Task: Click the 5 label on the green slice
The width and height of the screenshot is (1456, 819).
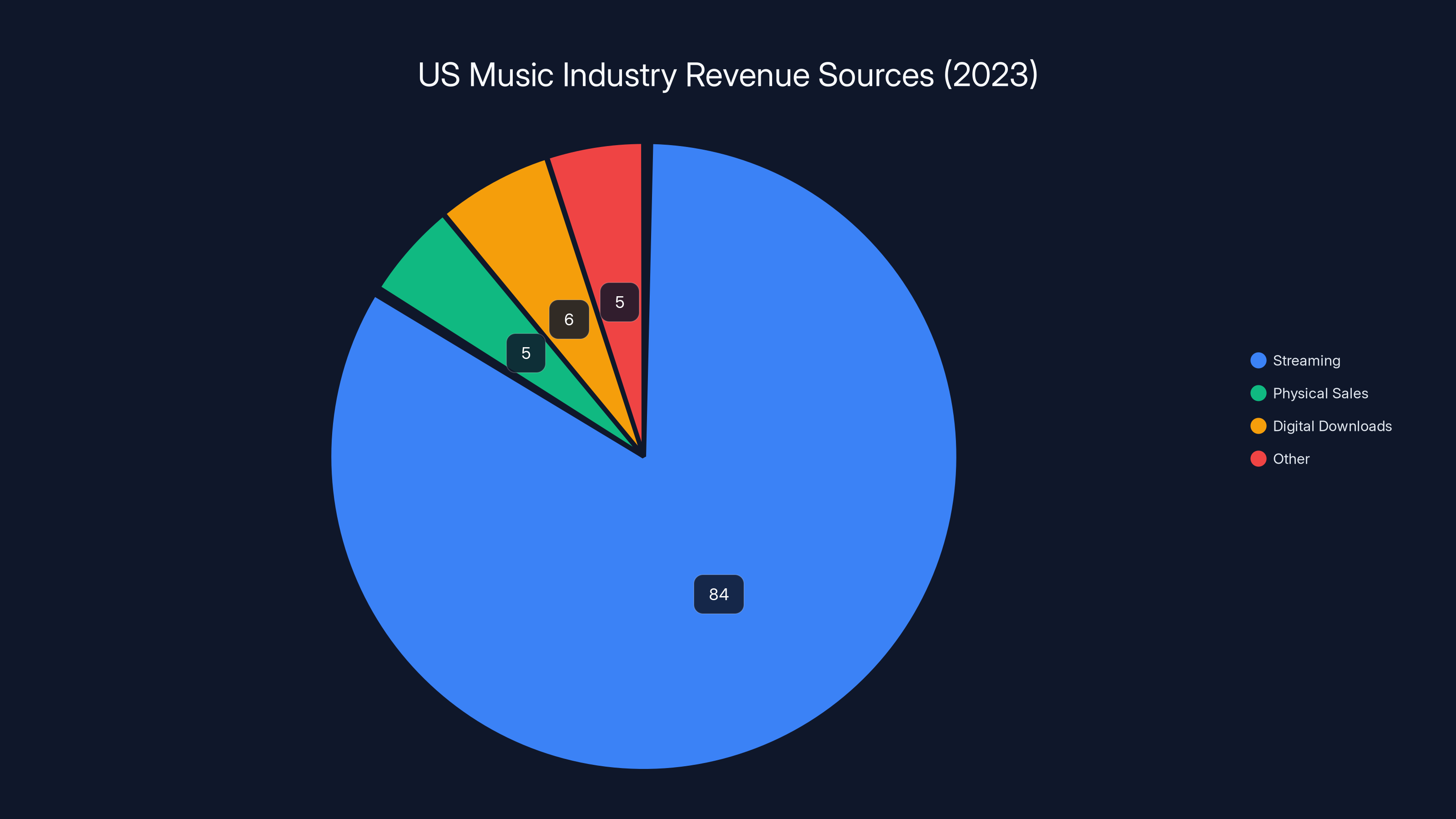Action: coord(526,353)
